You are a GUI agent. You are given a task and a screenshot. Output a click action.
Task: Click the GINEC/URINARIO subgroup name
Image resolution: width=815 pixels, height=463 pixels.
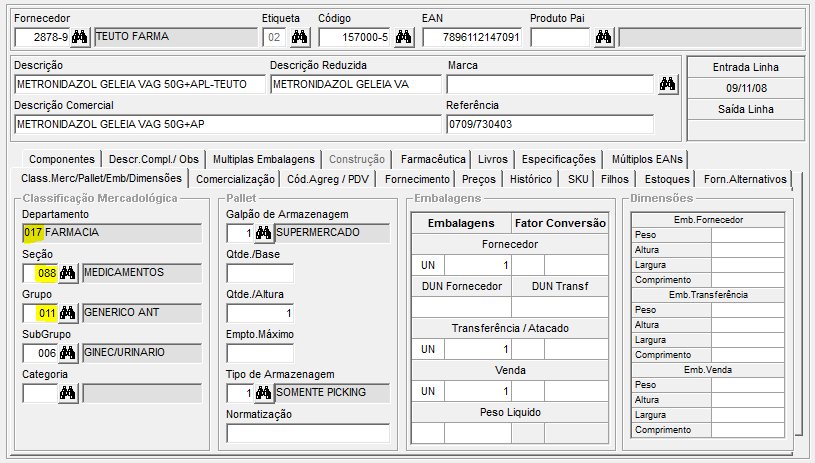click(x=142, y=353)
